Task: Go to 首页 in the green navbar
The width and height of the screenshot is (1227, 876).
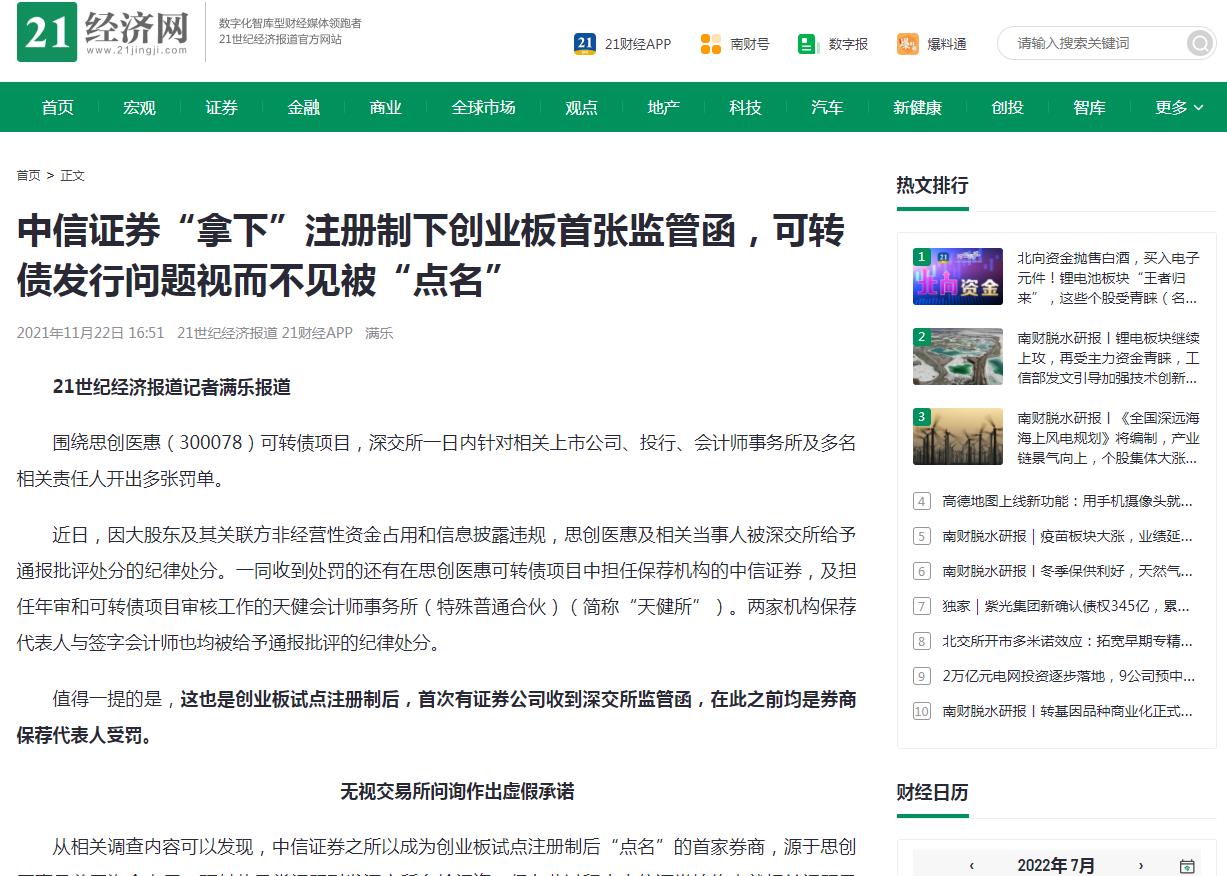Action: click(58, 107)
